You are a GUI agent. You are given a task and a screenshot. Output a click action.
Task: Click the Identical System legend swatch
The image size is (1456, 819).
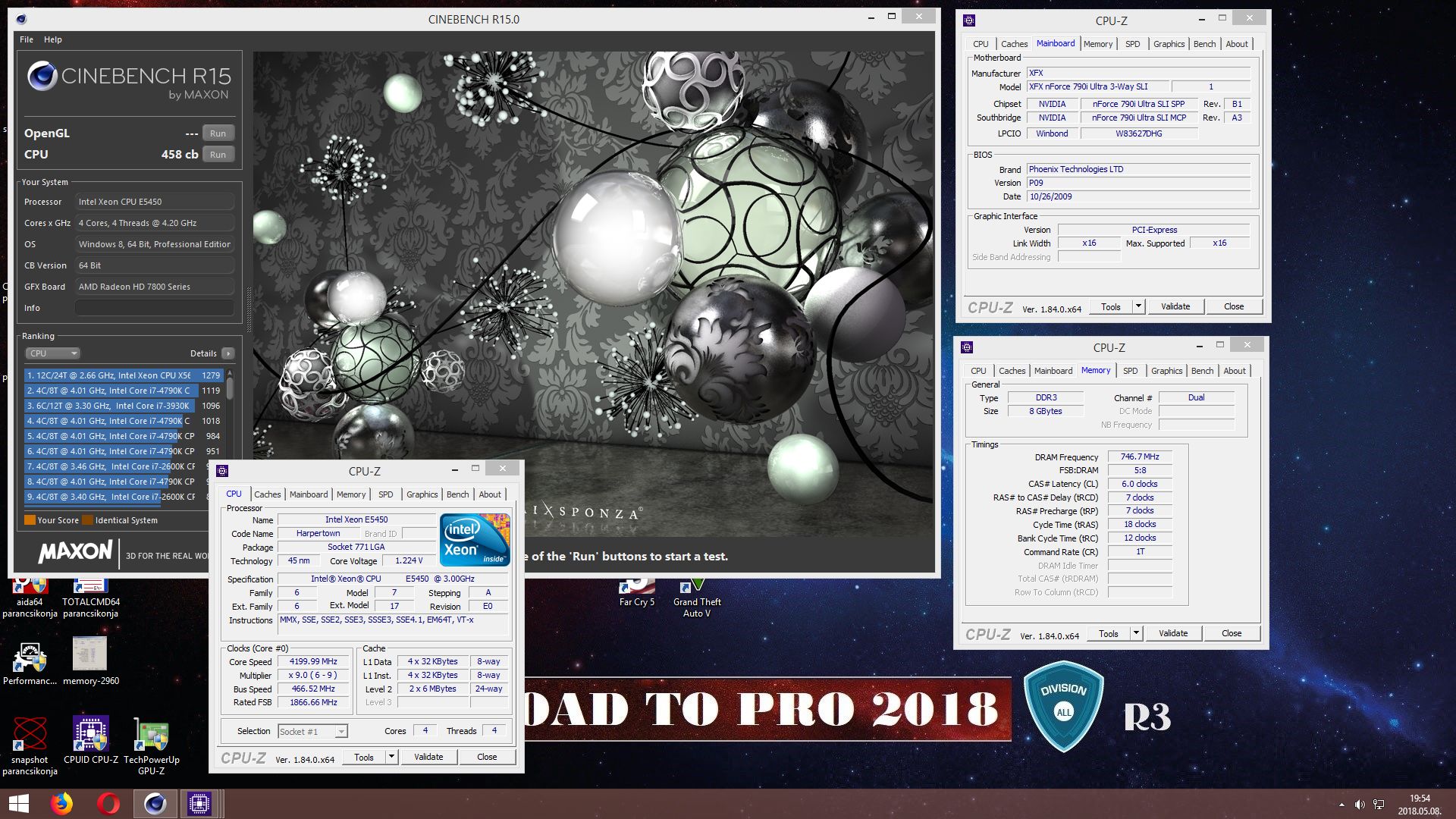(87, 520)
